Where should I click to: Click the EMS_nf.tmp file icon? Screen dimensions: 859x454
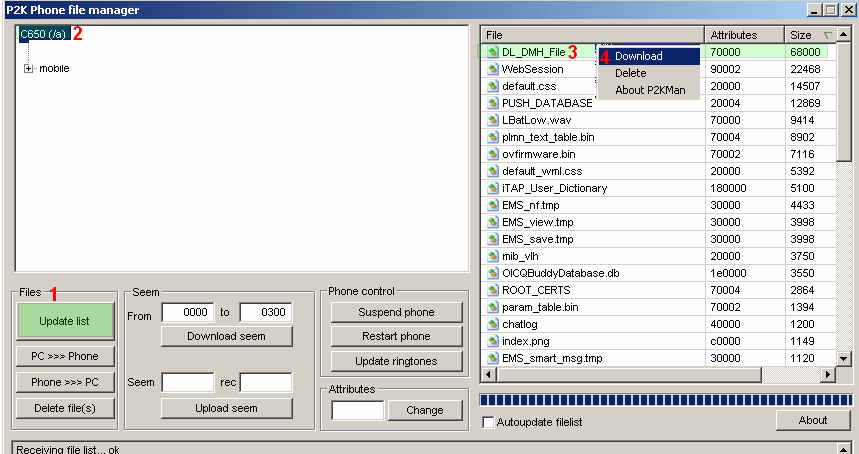[493, 205]
